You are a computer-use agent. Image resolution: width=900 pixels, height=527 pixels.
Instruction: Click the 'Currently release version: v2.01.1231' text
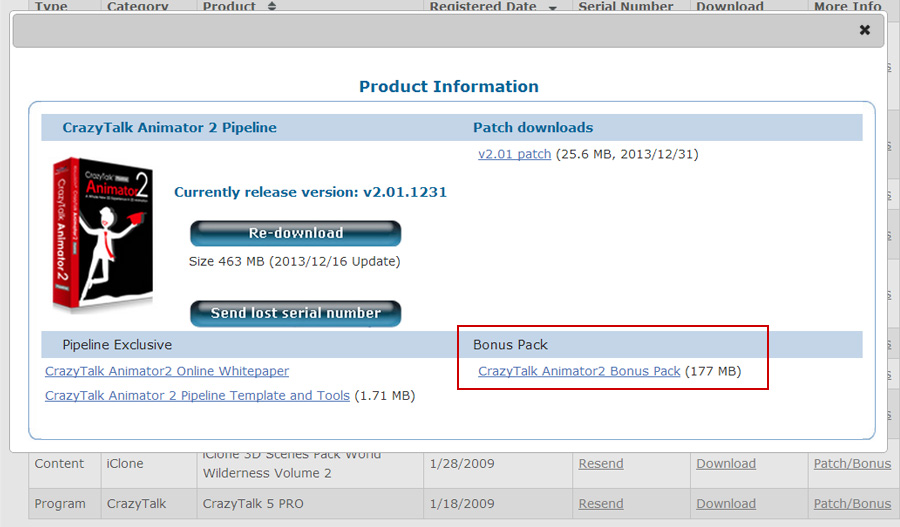point(311,192)
